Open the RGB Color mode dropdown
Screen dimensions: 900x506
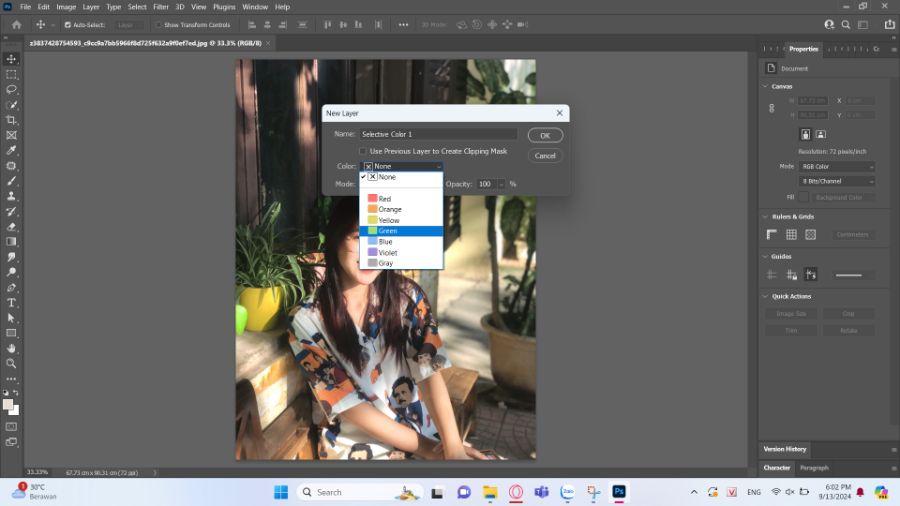coord(837,166)
